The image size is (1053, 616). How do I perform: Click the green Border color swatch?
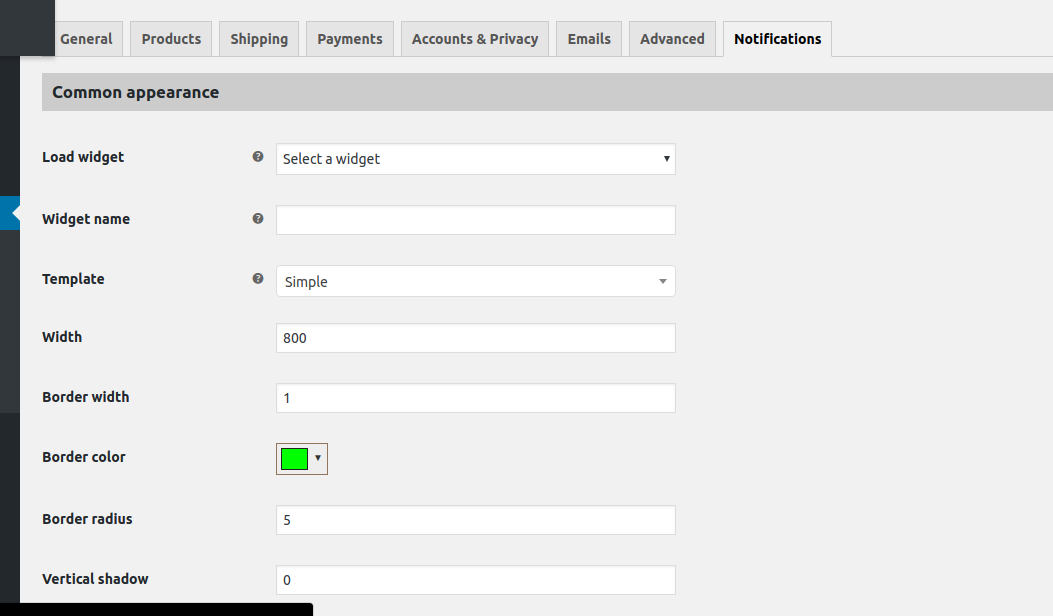click(x=294, y=459)
